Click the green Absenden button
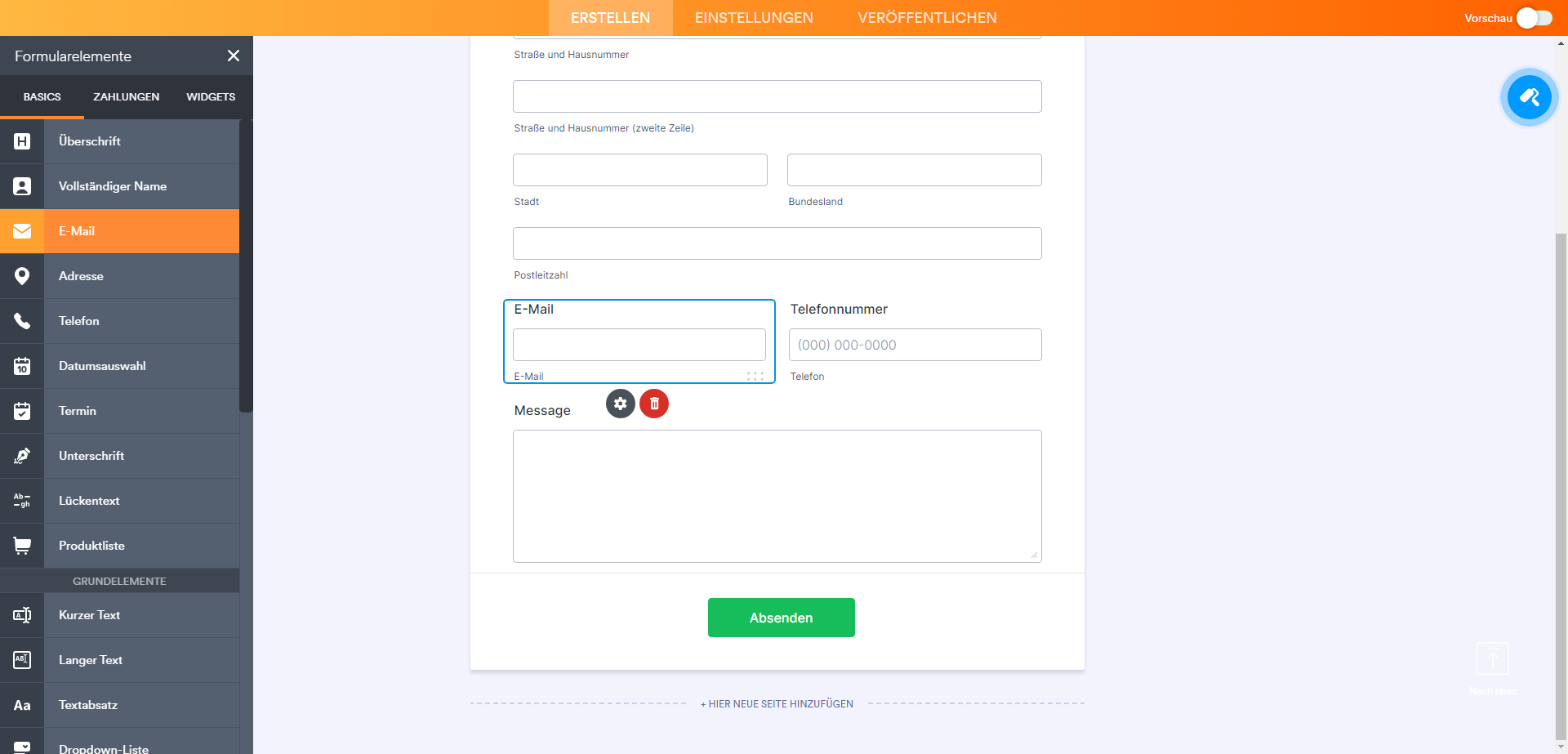Viewport: 1568px width, 754px height. 781,618
